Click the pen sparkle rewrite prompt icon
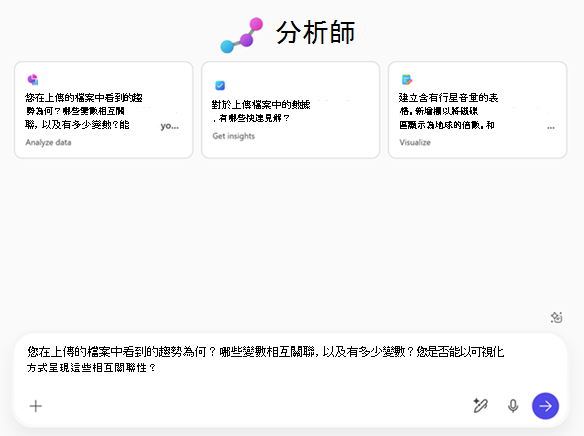The image size is (584, 436). pyautogui.click(x=480, y=406)
